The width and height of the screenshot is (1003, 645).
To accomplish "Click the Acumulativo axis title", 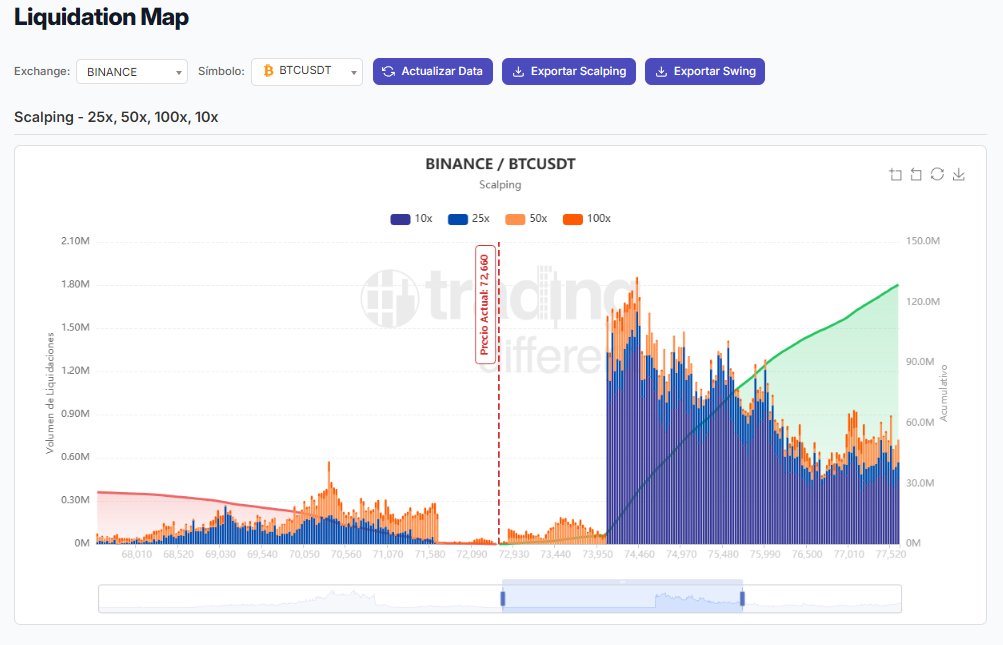I will coord(944,393).
